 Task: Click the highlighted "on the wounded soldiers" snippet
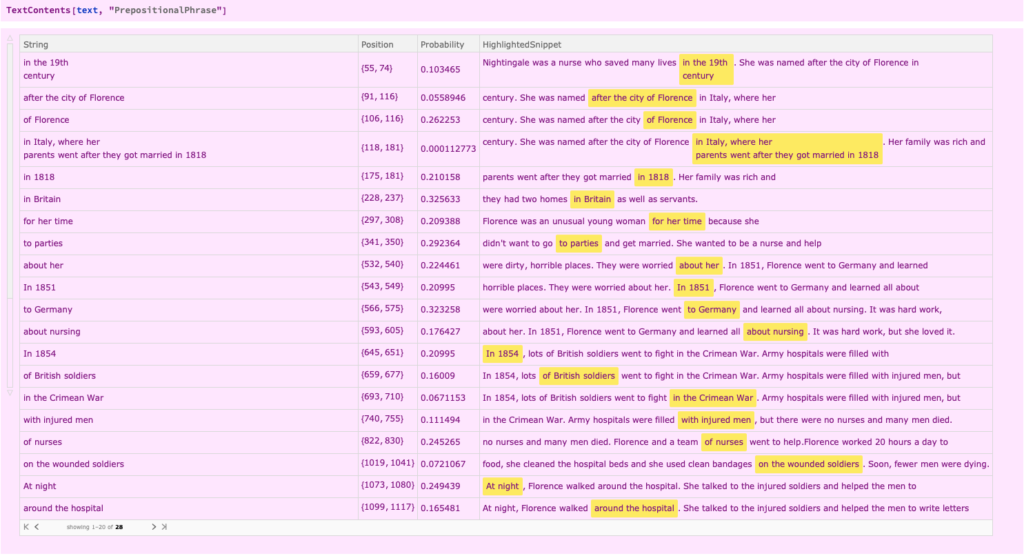[808, 464]
